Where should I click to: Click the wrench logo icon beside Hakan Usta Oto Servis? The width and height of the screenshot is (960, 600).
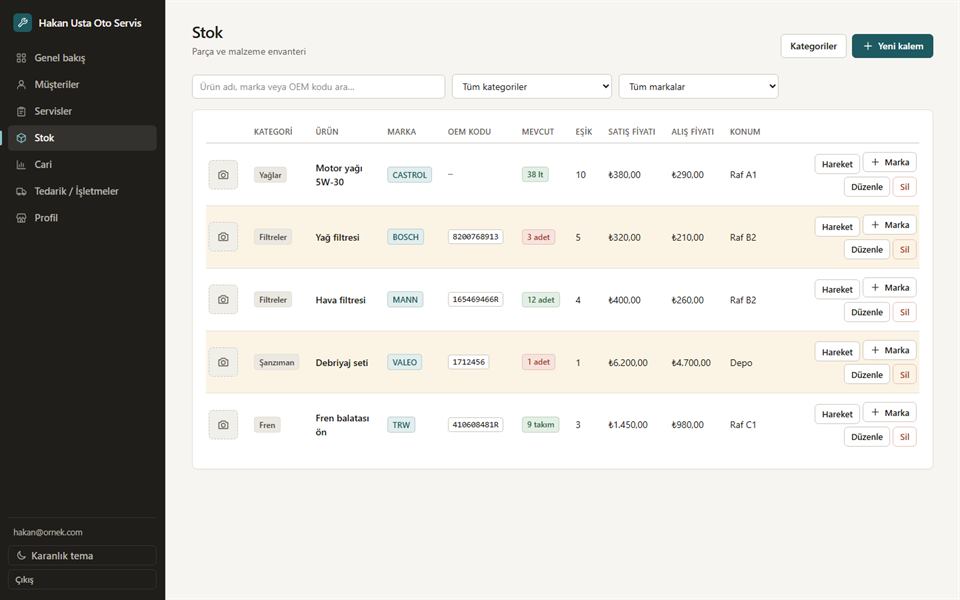pyautogui.click(x=23, y=23)
